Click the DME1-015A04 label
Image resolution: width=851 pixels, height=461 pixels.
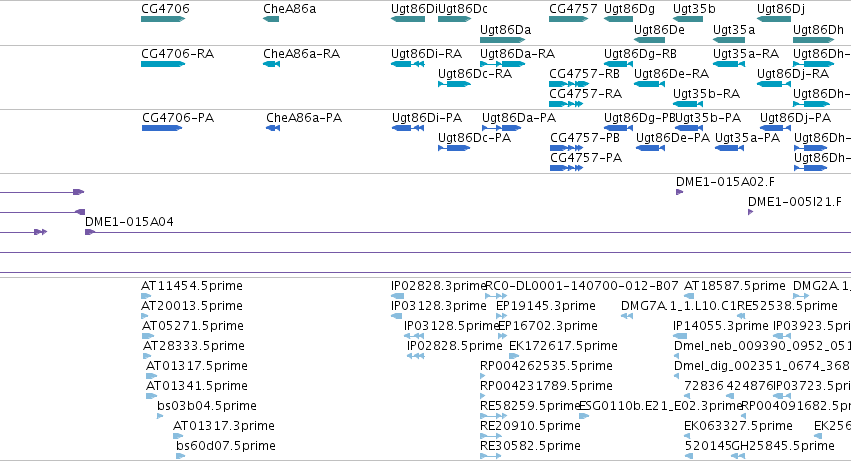pos(129,222)
